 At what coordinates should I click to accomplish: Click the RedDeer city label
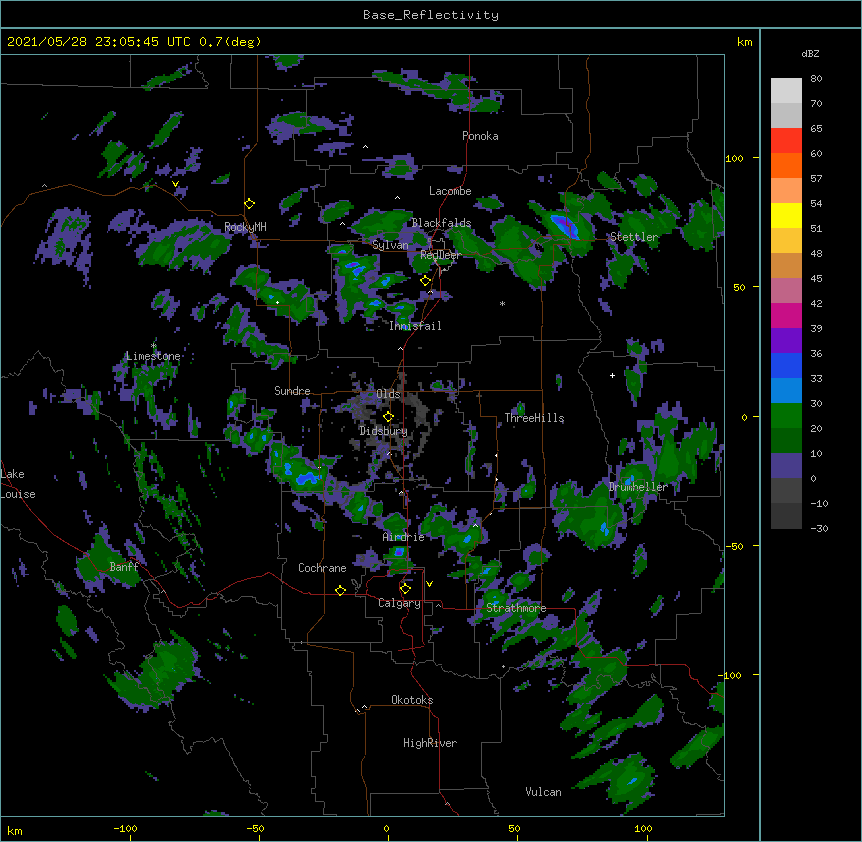(x=441, y=255)
